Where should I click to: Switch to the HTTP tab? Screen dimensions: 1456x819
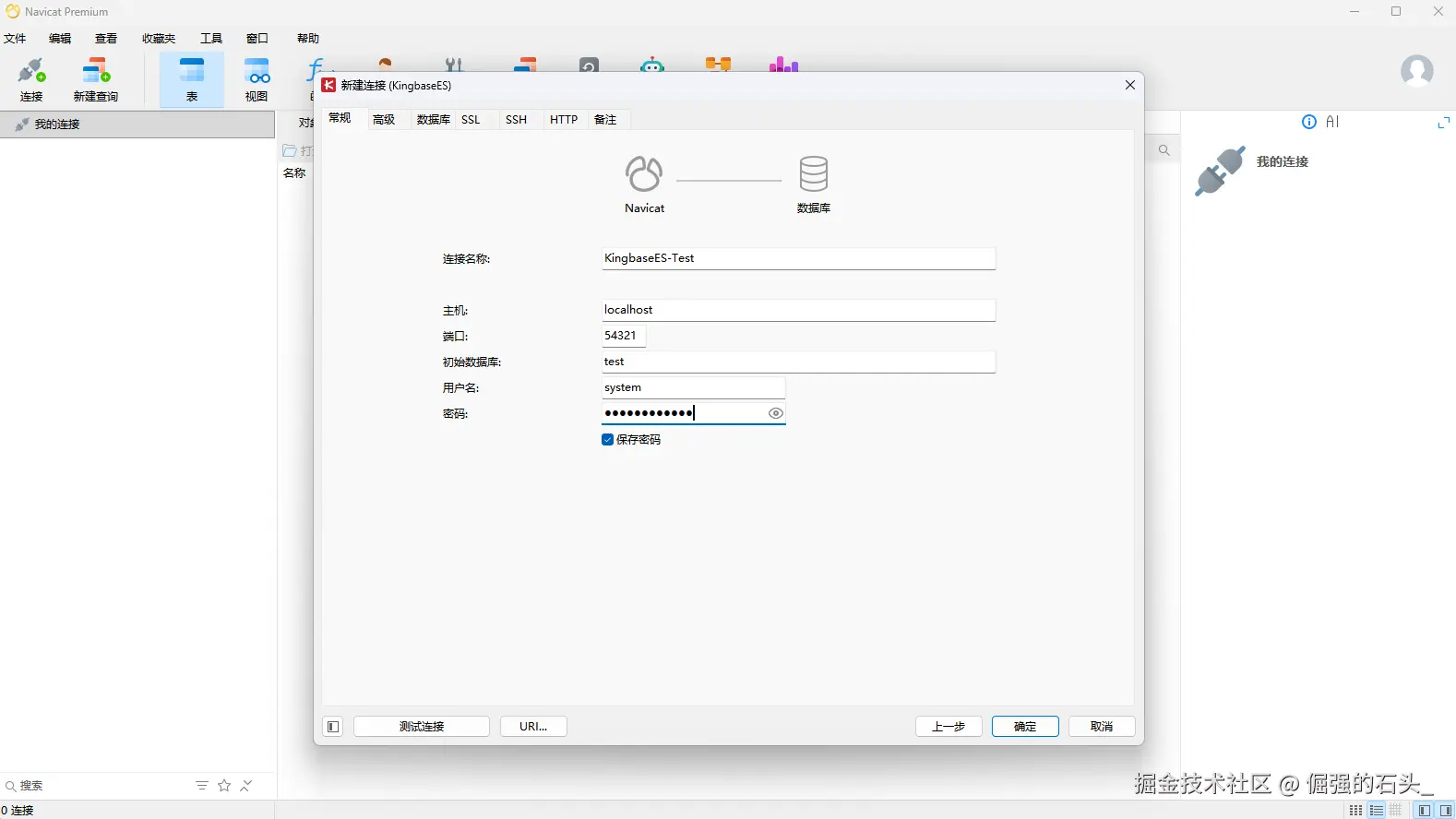[x=564, y=120]
